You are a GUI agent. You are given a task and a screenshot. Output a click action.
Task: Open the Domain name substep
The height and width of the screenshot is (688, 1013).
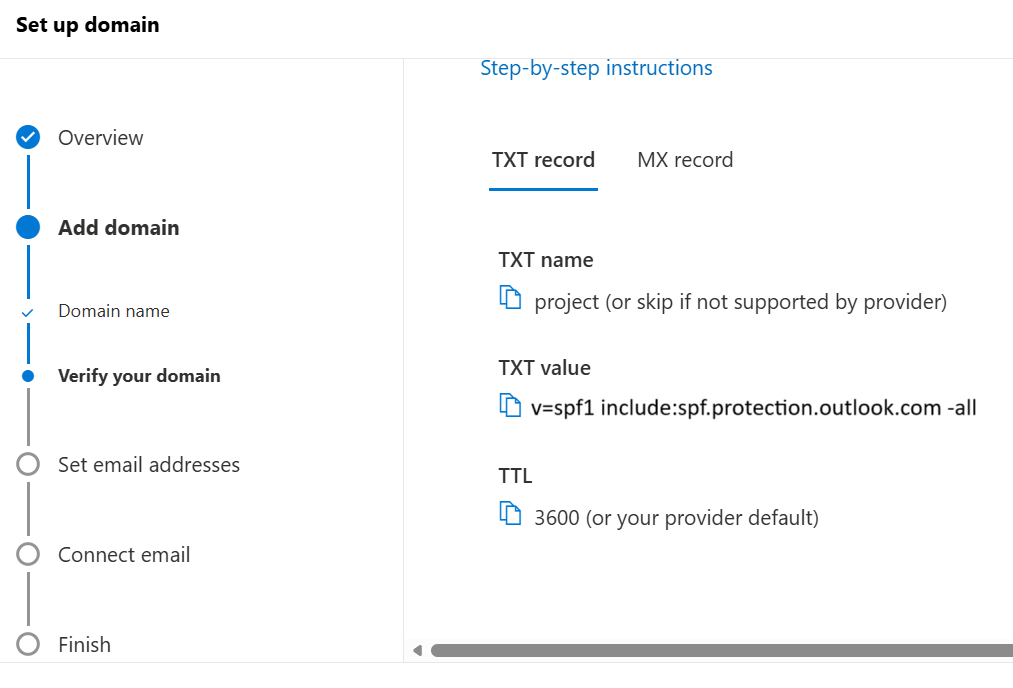coord(114,311)
